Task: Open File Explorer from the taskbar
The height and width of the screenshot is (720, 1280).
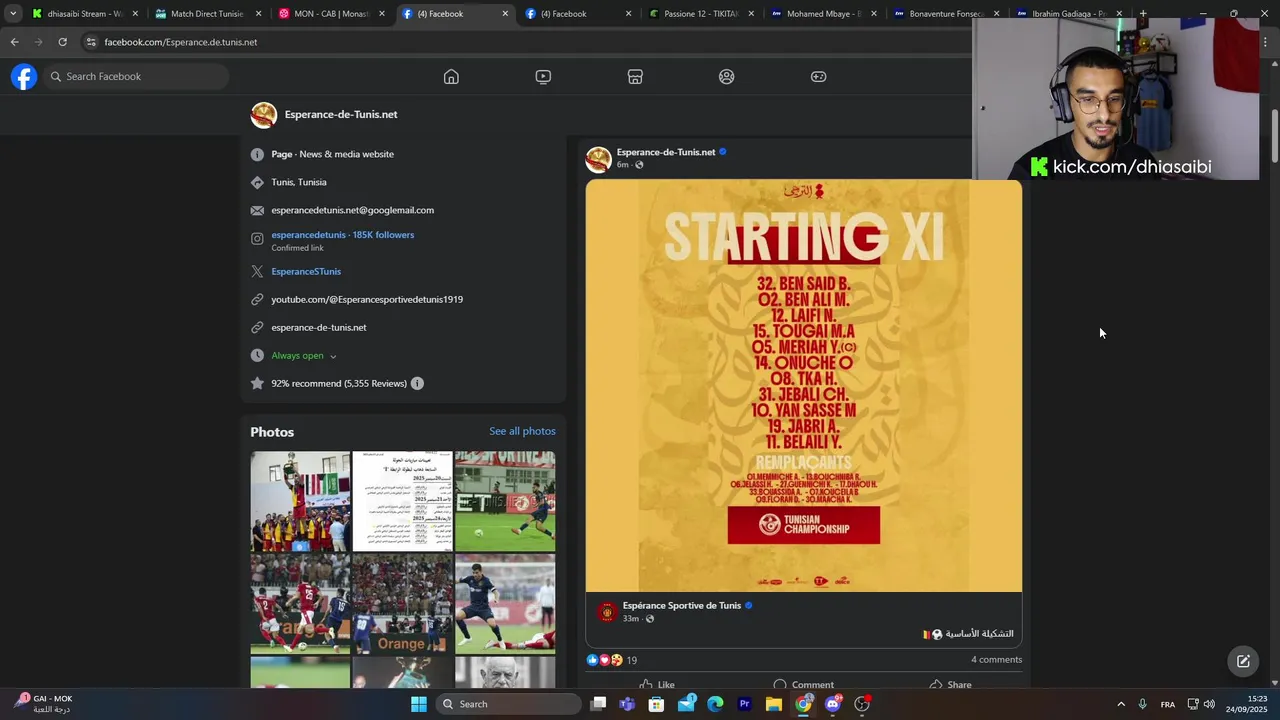Action: tap(774, 704)
